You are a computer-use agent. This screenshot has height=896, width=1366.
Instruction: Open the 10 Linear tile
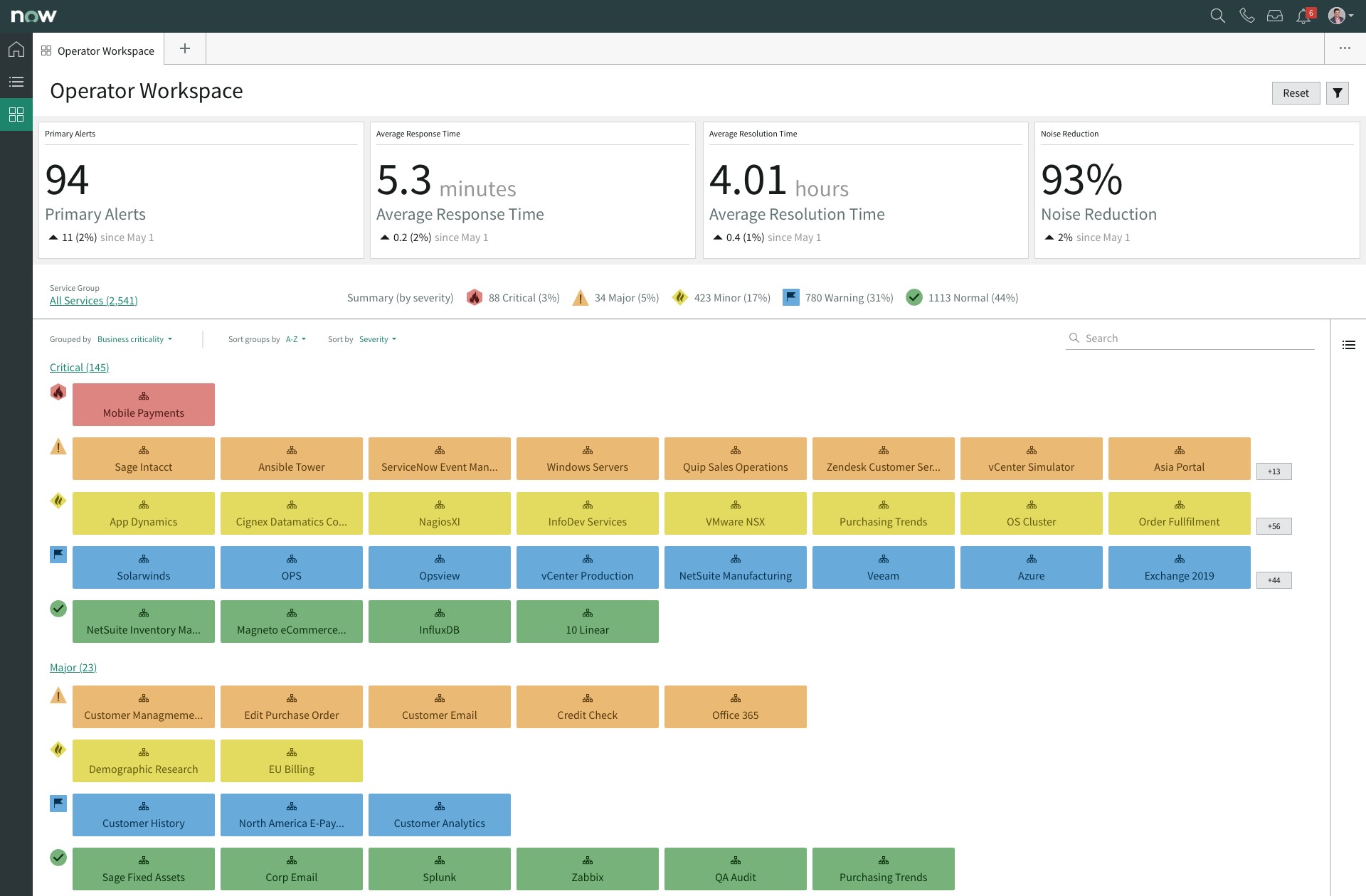pos(588,622)
